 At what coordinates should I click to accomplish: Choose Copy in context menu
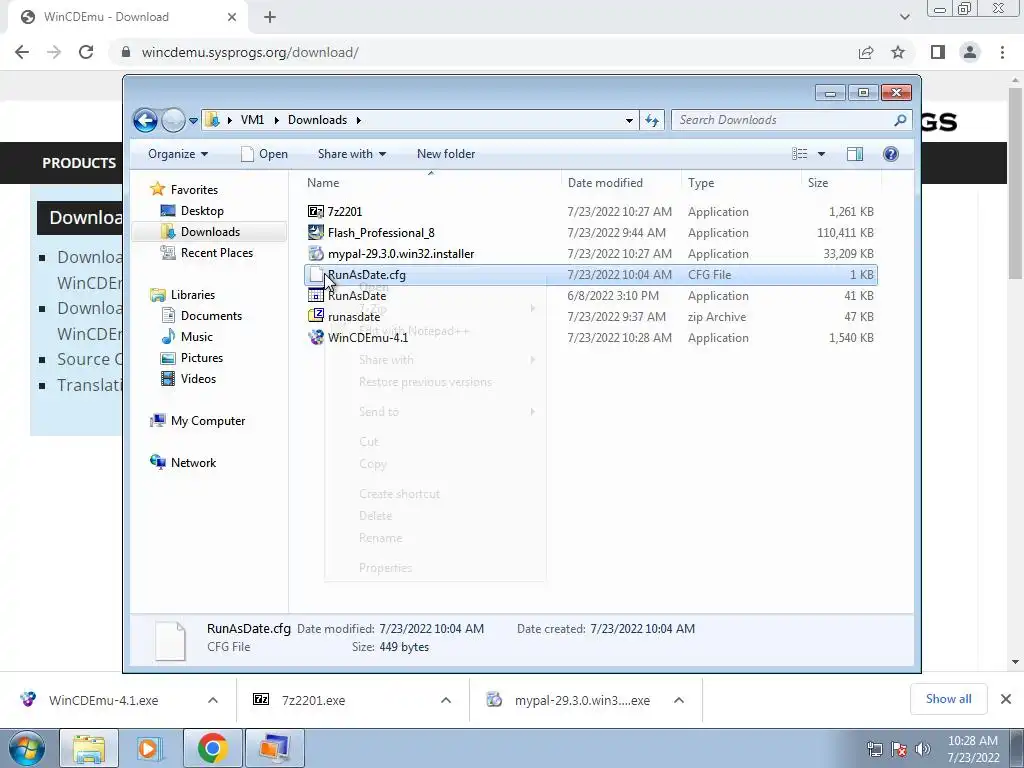(436, 464)
